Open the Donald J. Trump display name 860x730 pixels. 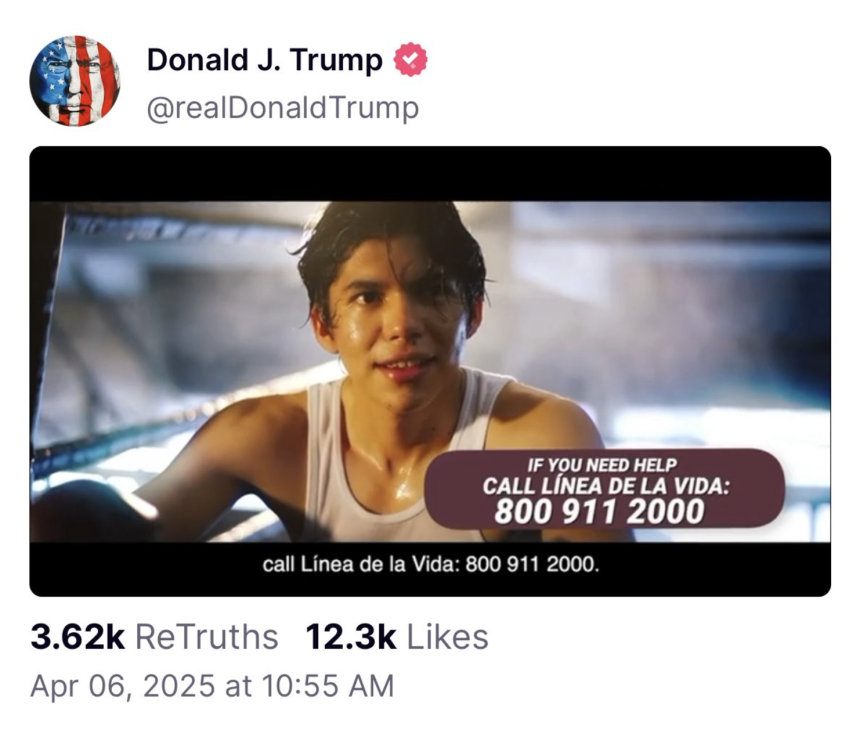264,61
